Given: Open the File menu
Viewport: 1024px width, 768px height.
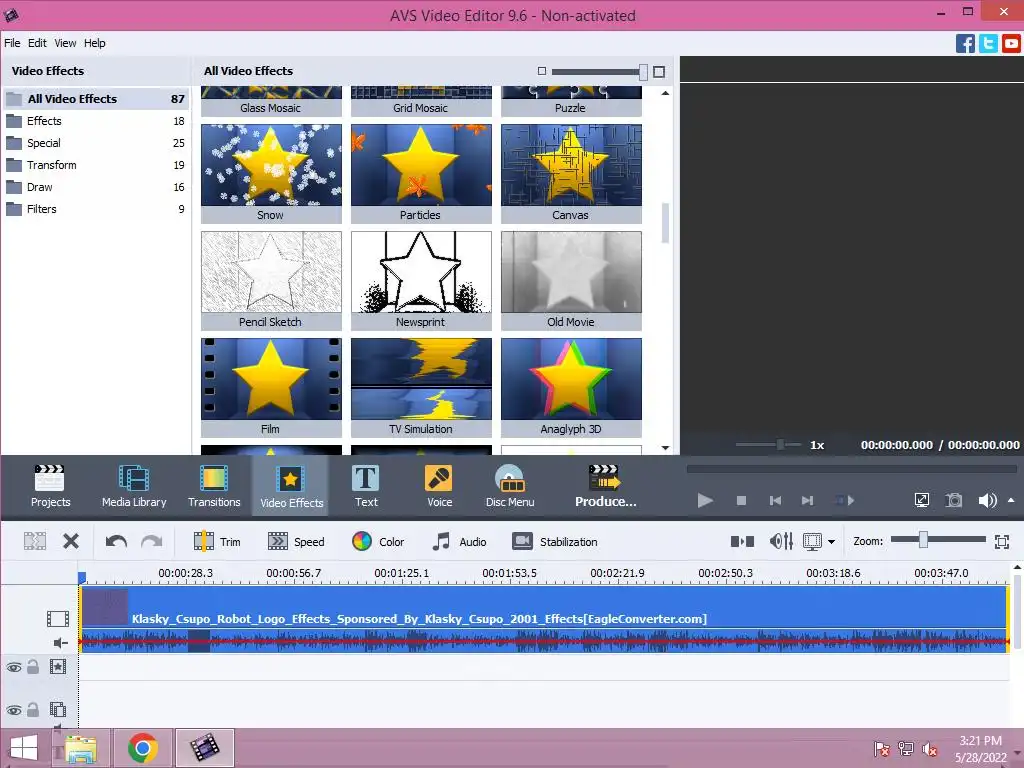Looking at the screenshot, I should pyautogui.click(x=12, y=43).
